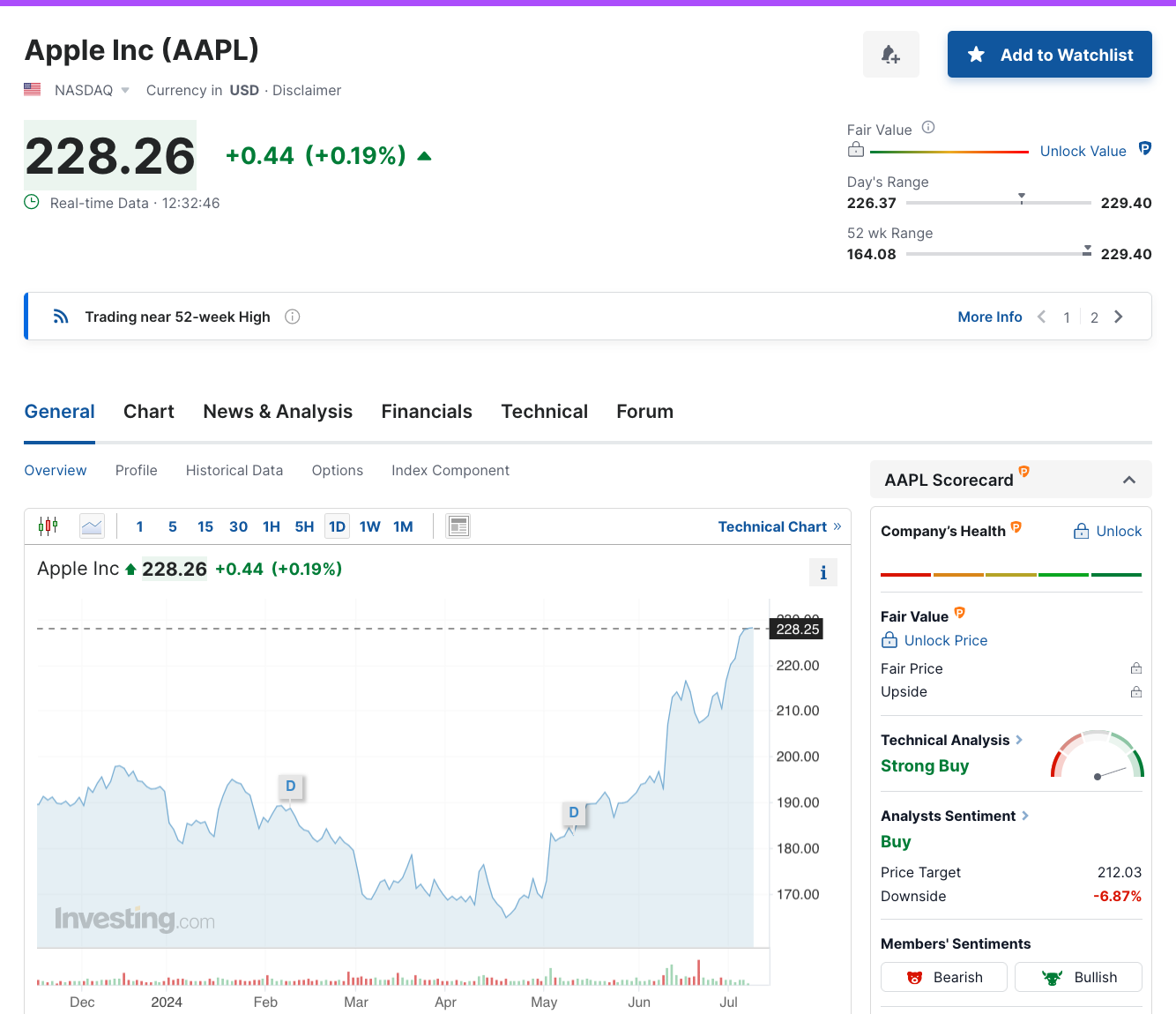Click the lock icon beside Fair Price
1176x1014 pixels.
(1136, 668)
